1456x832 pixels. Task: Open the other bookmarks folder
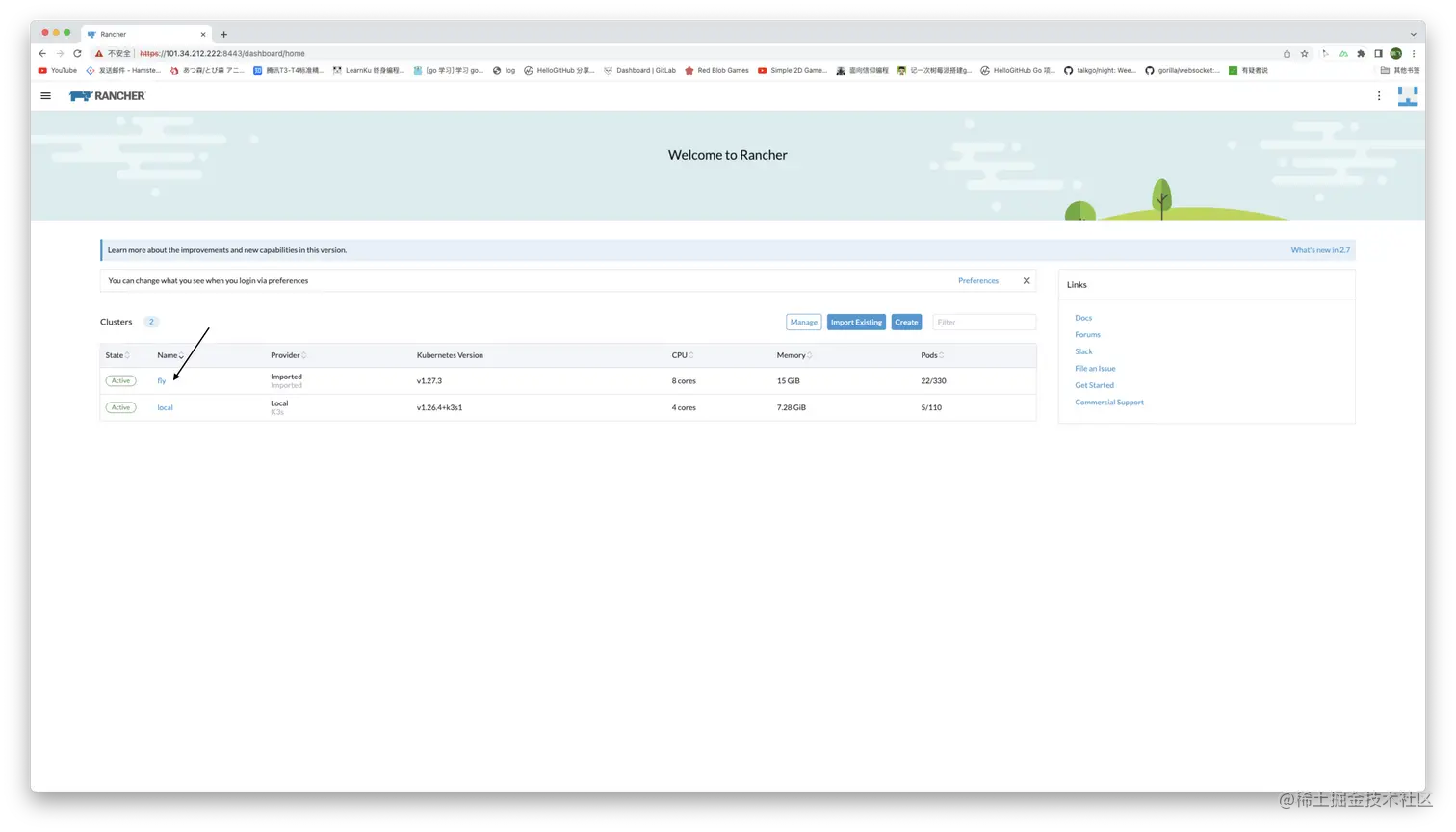tap(1400, 70)
